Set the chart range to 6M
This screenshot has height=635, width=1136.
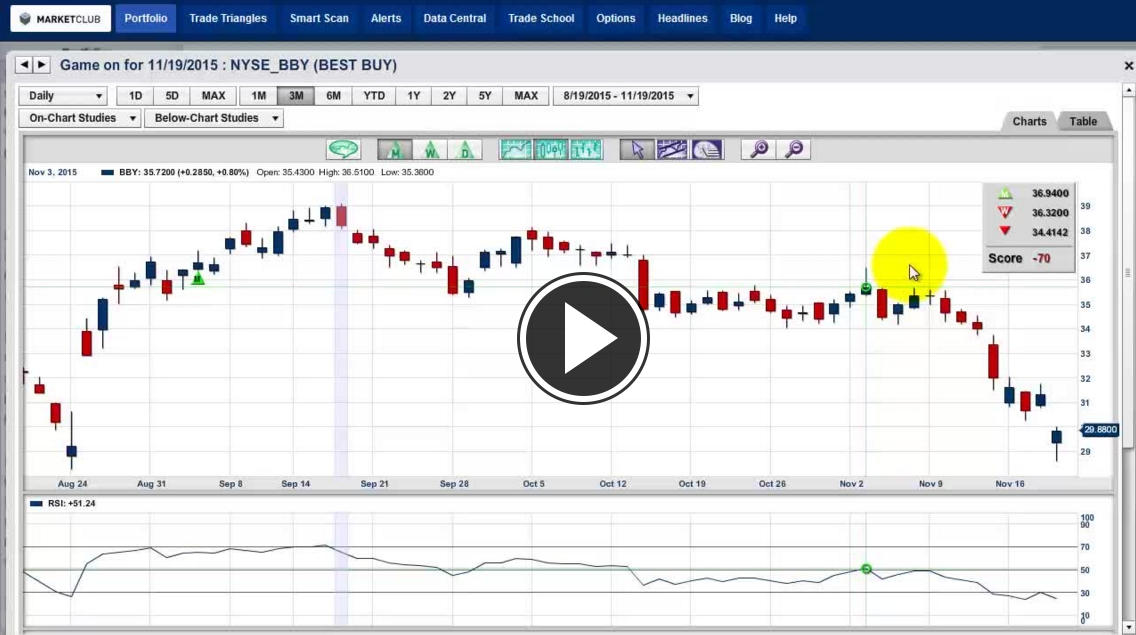[x=333, y=96]
